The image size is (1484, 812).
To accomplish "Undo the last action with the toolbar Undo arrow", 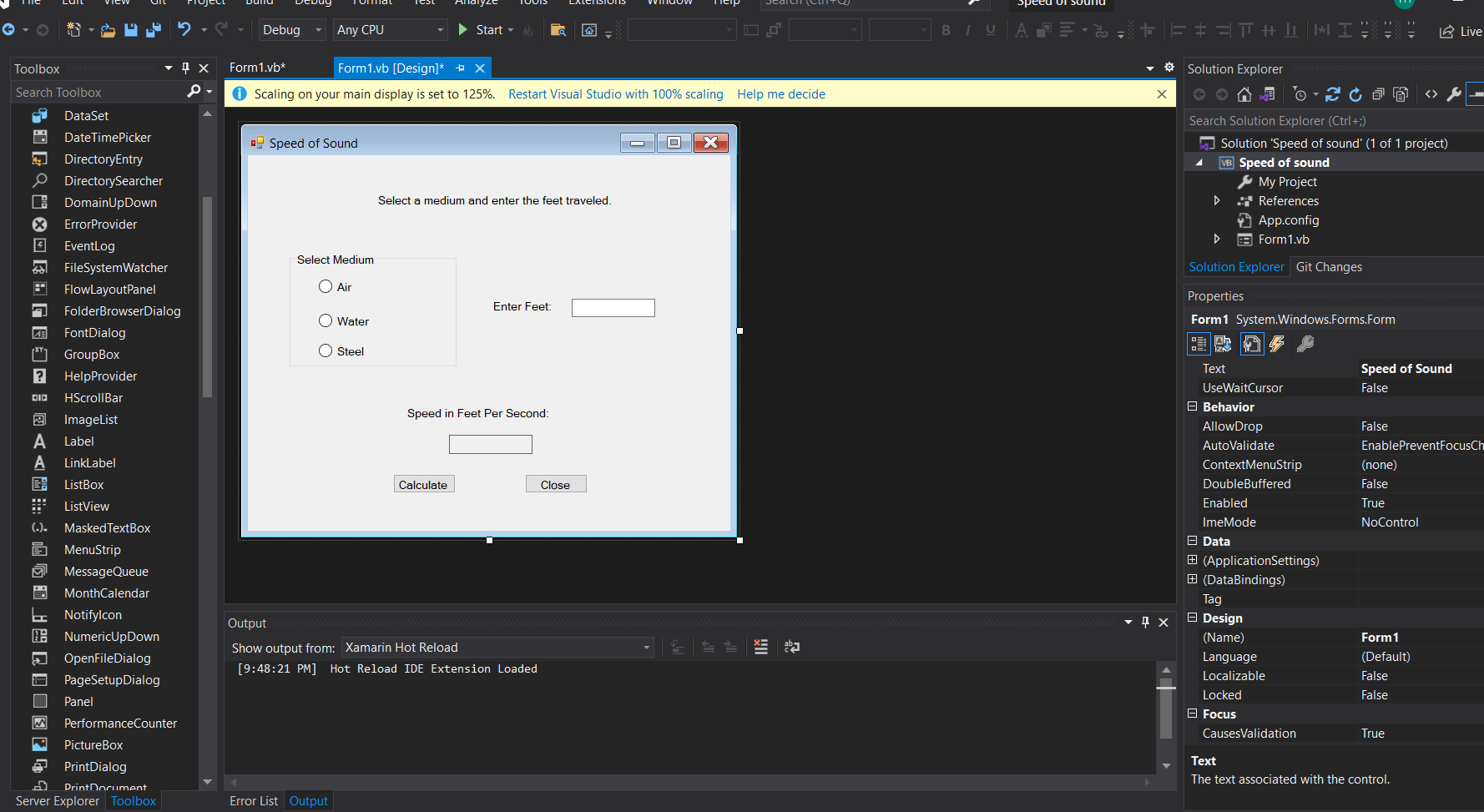I will pyautogui.click(x=184, y=30).
